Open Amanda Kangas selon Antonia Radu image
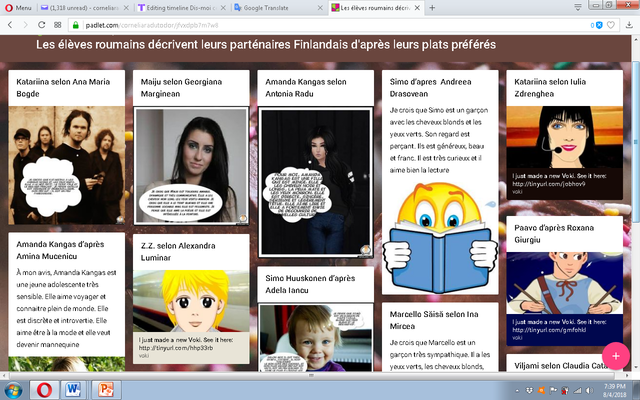 (x=316, y=182)
